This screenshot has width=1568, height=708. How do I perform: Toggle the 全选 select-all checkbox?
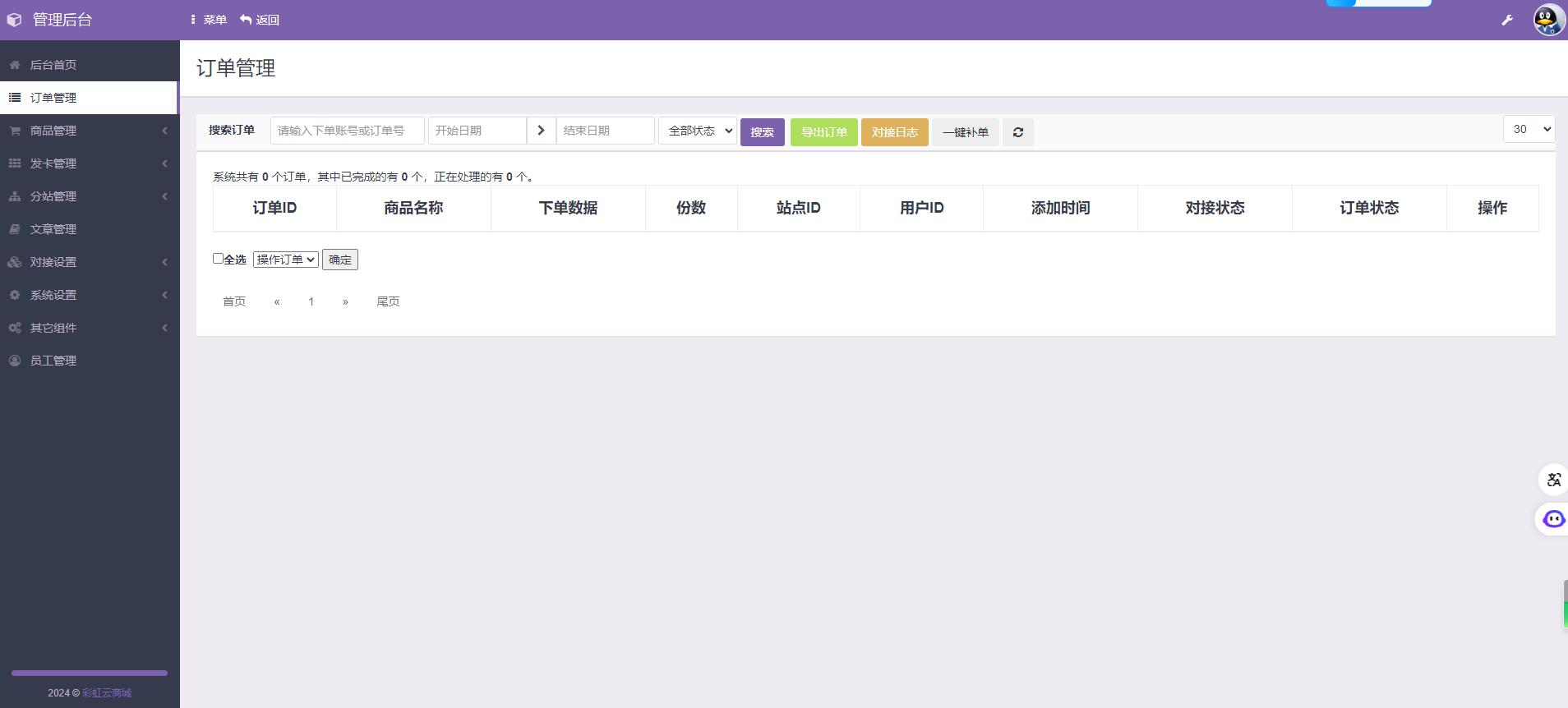(x=218, y=259)
